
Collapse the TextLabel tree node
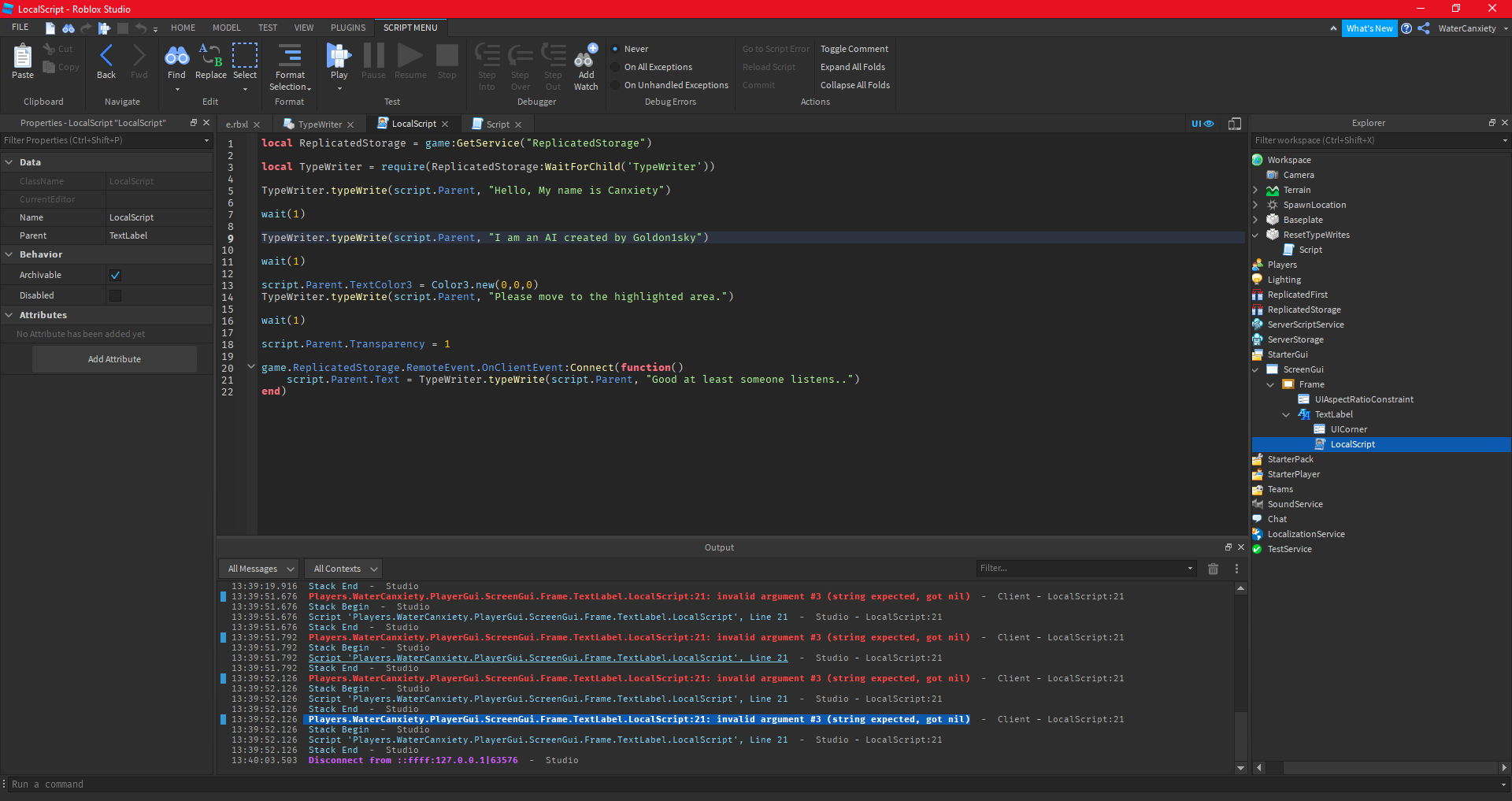tap(1287, 414)
